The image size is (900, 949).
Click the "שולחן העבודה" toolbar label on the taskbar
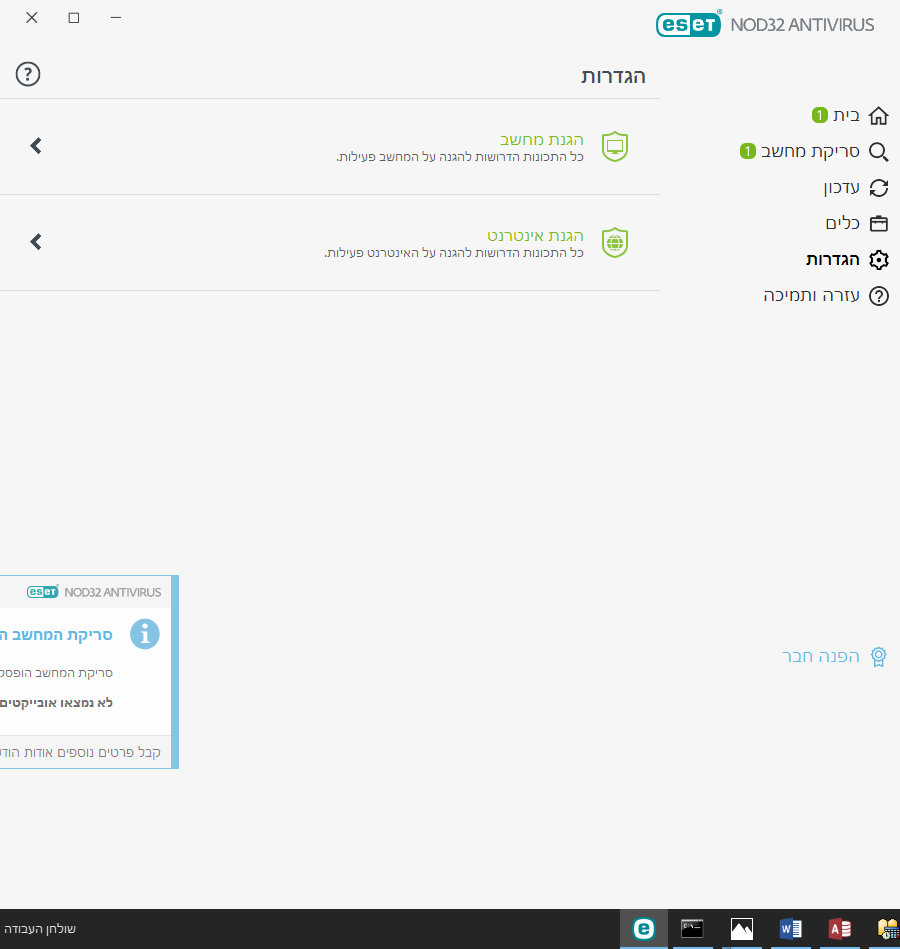click(40, 929)
